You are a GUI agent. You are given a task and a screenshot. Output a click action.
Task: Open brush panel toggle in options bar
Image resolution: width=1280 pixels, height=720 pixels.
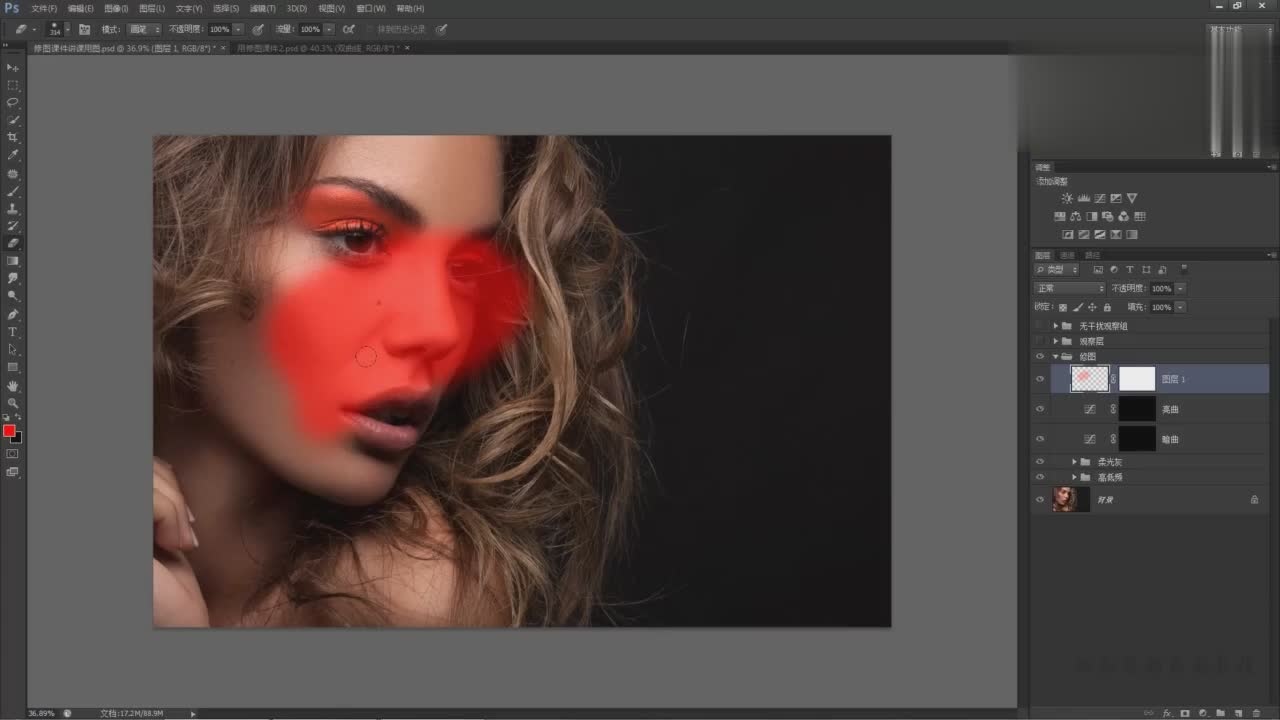[84, 30]
